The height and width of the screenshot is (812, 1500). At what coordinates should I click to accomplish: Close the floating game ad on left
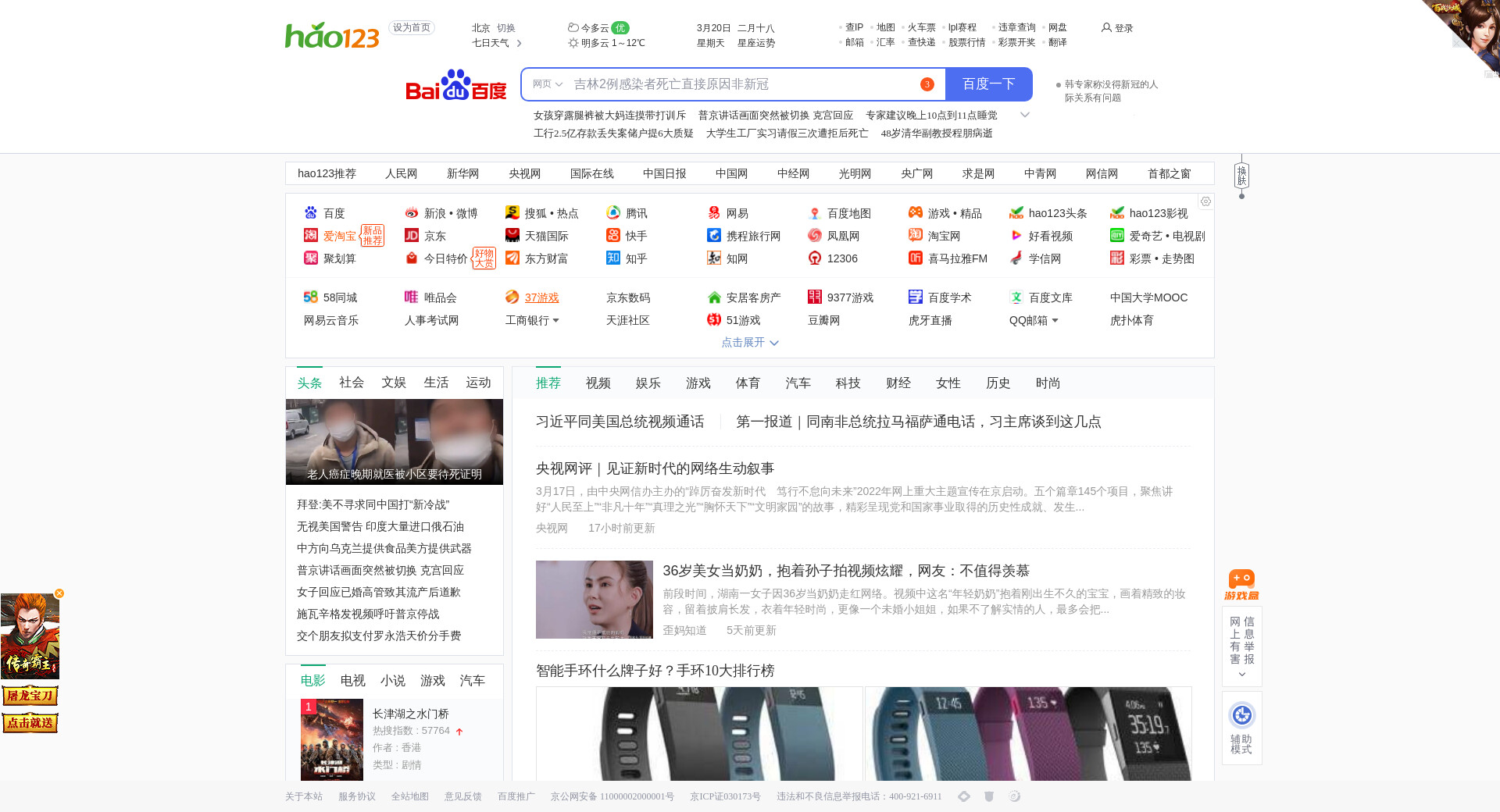(59, 593)
